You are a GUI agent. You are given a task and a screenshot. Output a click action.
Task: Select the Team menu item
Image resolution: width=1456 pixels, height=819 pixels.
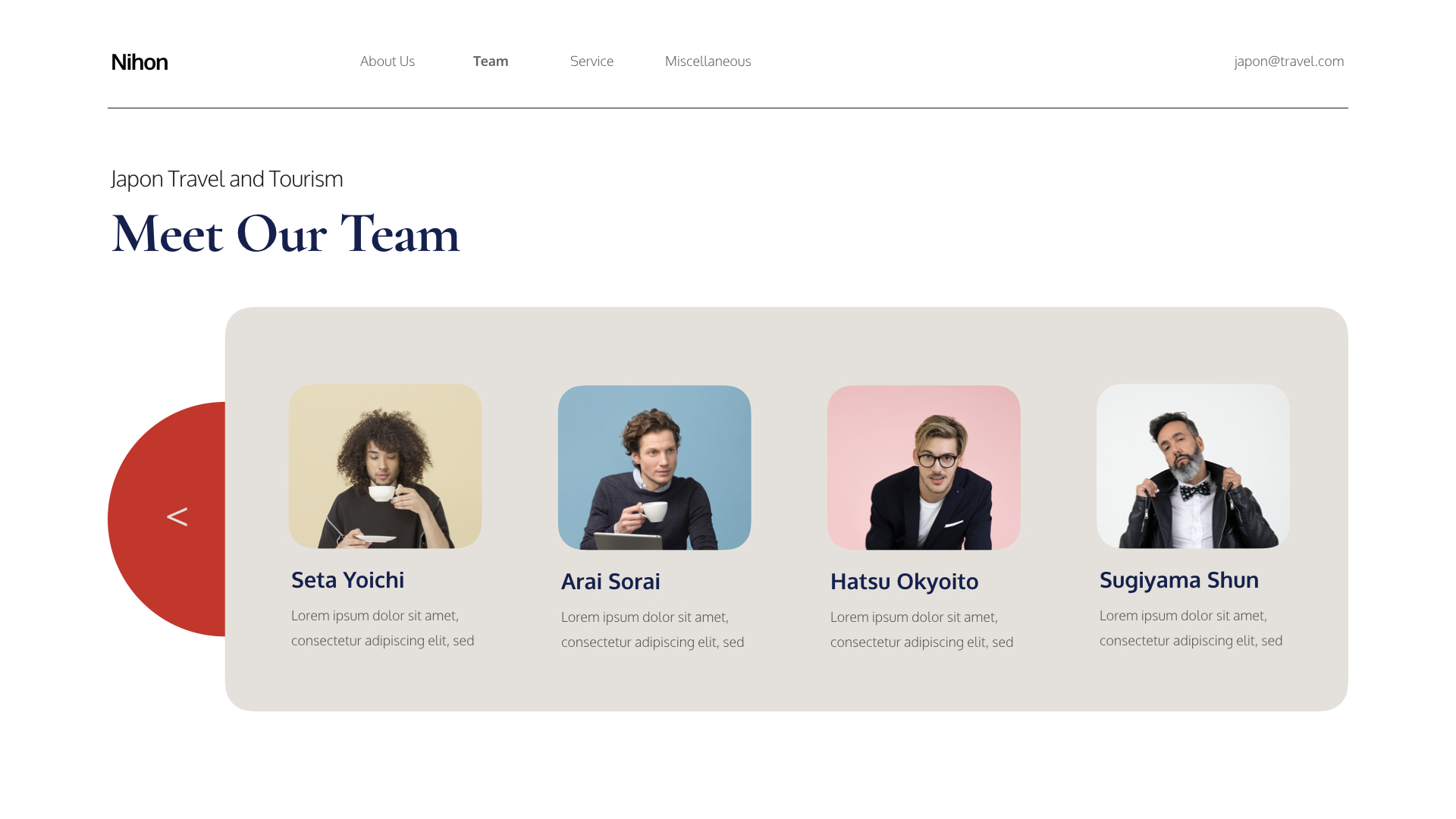pos(491,61)
